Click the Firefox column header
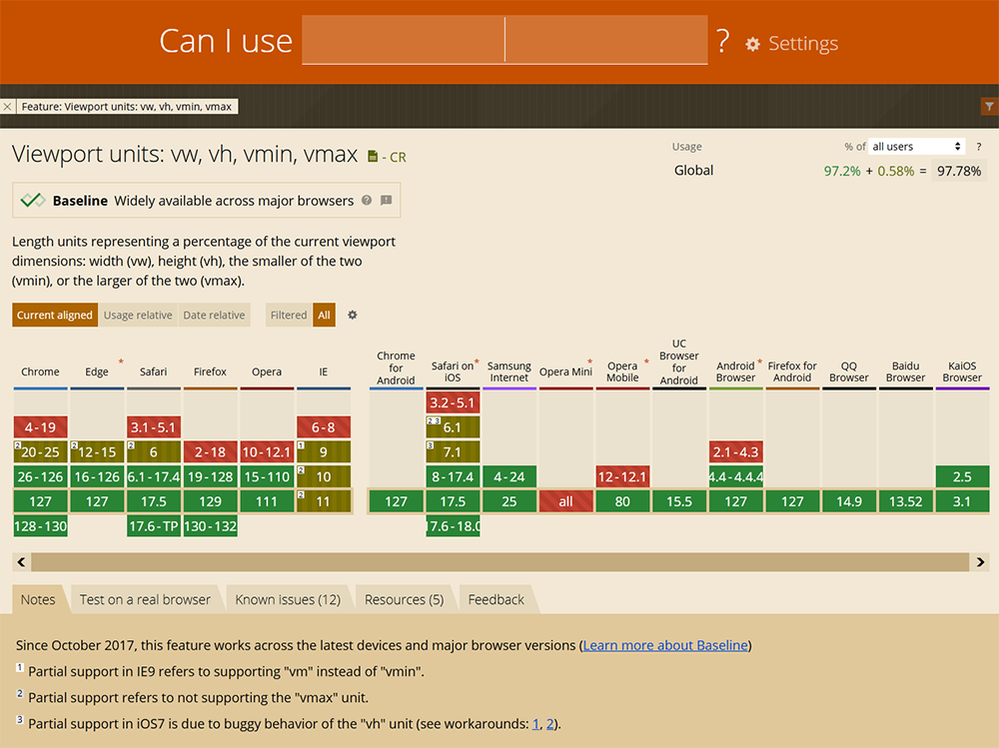 coord(210,371)
